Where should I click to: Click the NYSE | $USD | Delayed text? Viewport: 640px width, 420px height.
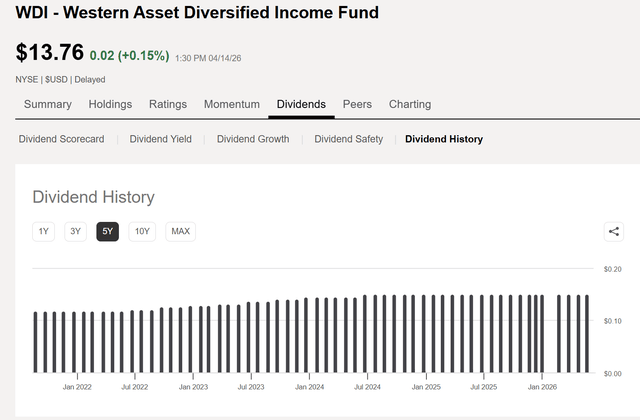pyautogui.click(x=60, y=80)
